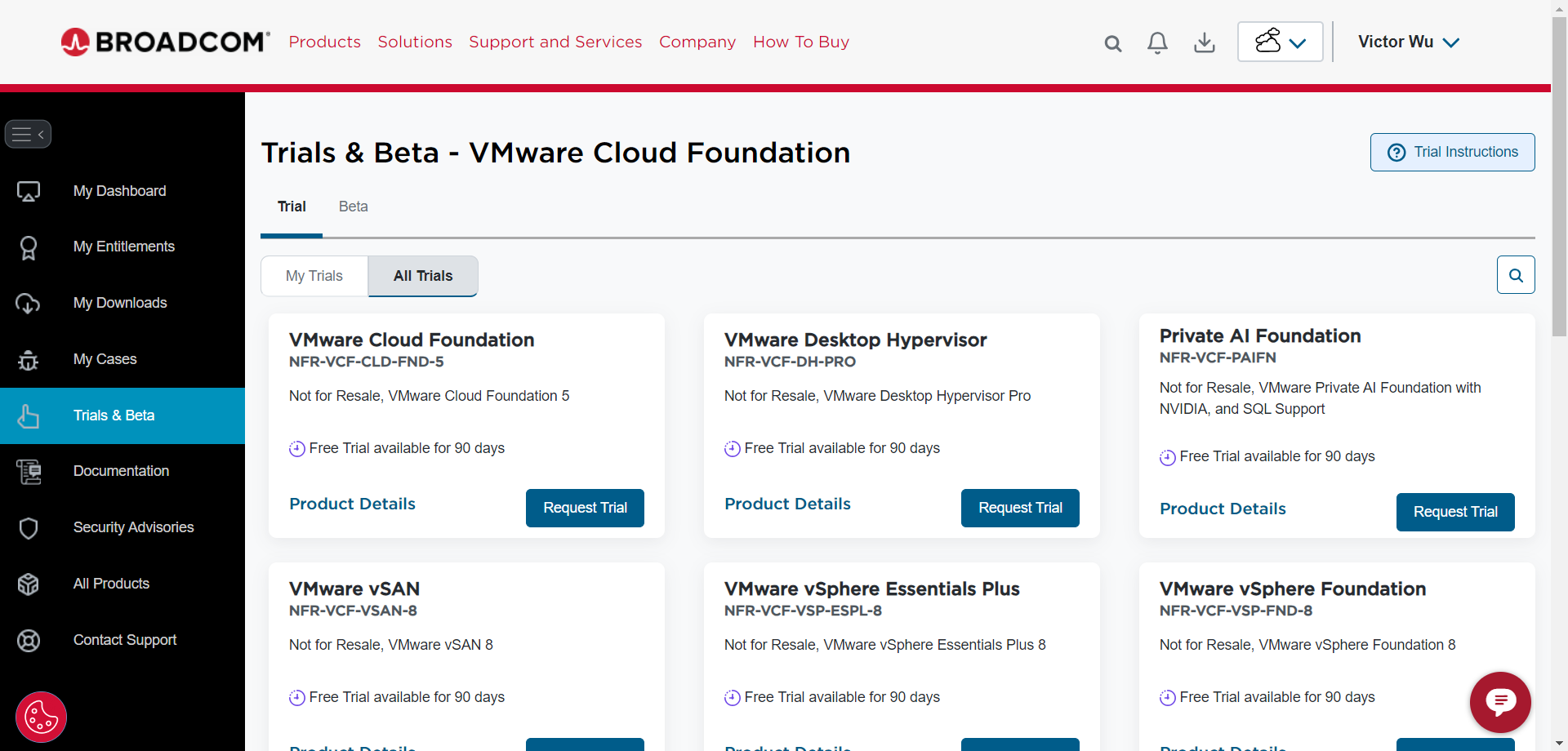Click the Trial Instructions button

click(x=1452, y=152)
